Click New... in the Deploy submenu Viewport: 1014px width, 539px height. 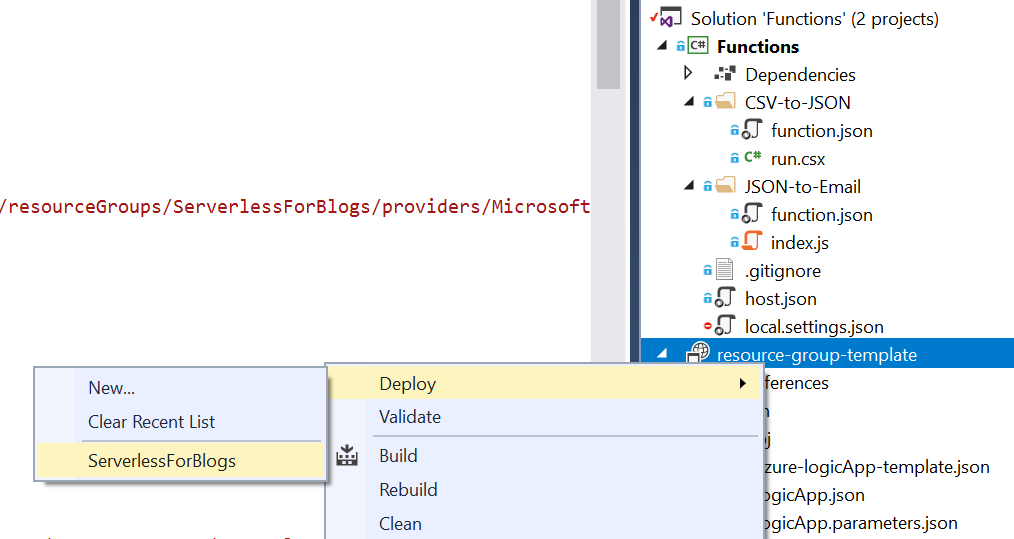pos(111,388)
